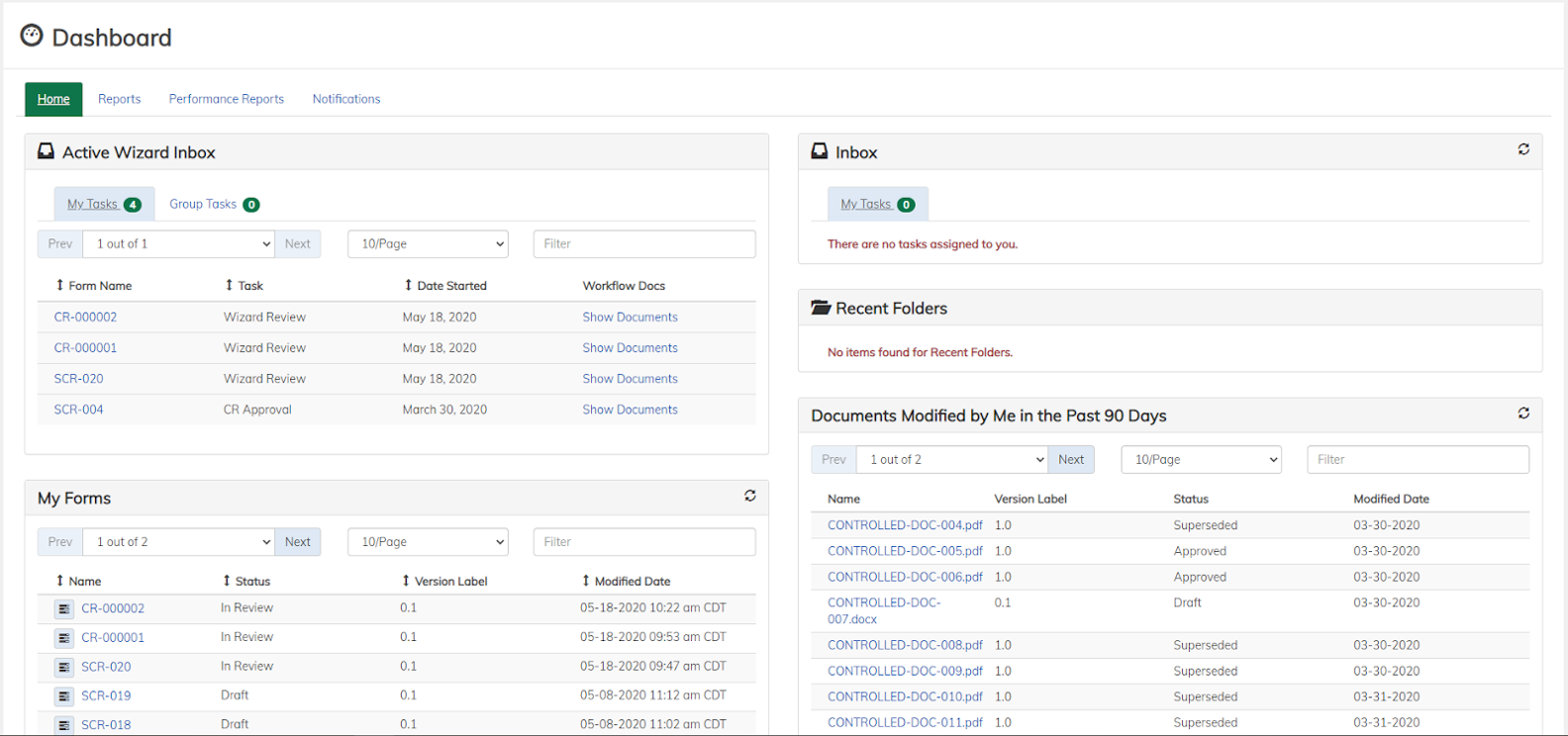Refresh the My Forms panel
The width and height of the screenshot is (1568, 736).
coord(750,496)
